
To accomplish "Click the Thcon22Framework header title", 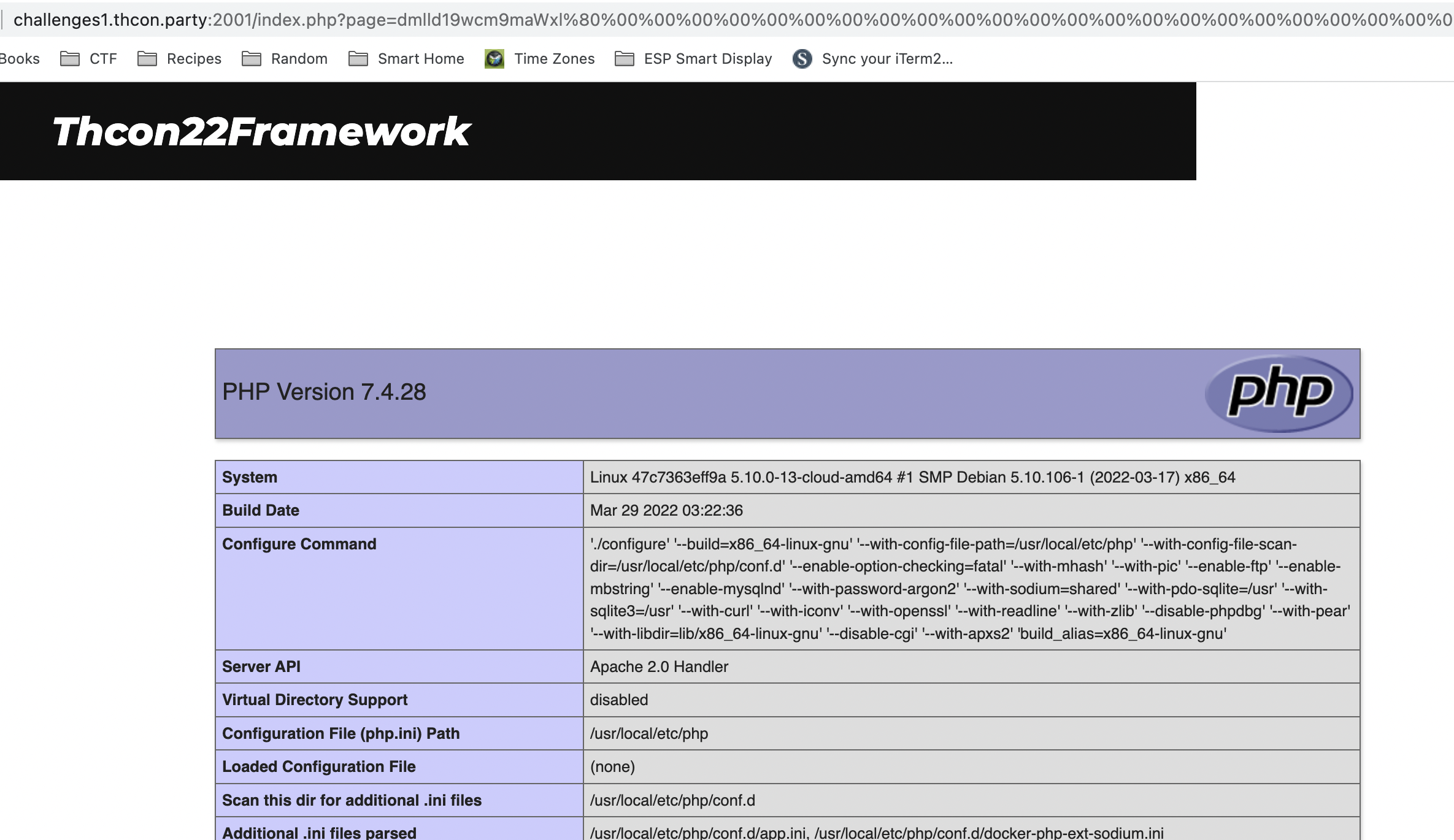I will pyautogui.click(x=261, y=131).
